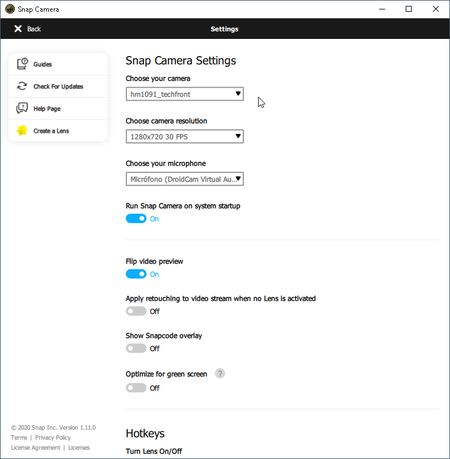Click the arrow of the 1280x720 30 FPS combo box
This screenshot has width=450, height=459.
[x=238, y=136]
